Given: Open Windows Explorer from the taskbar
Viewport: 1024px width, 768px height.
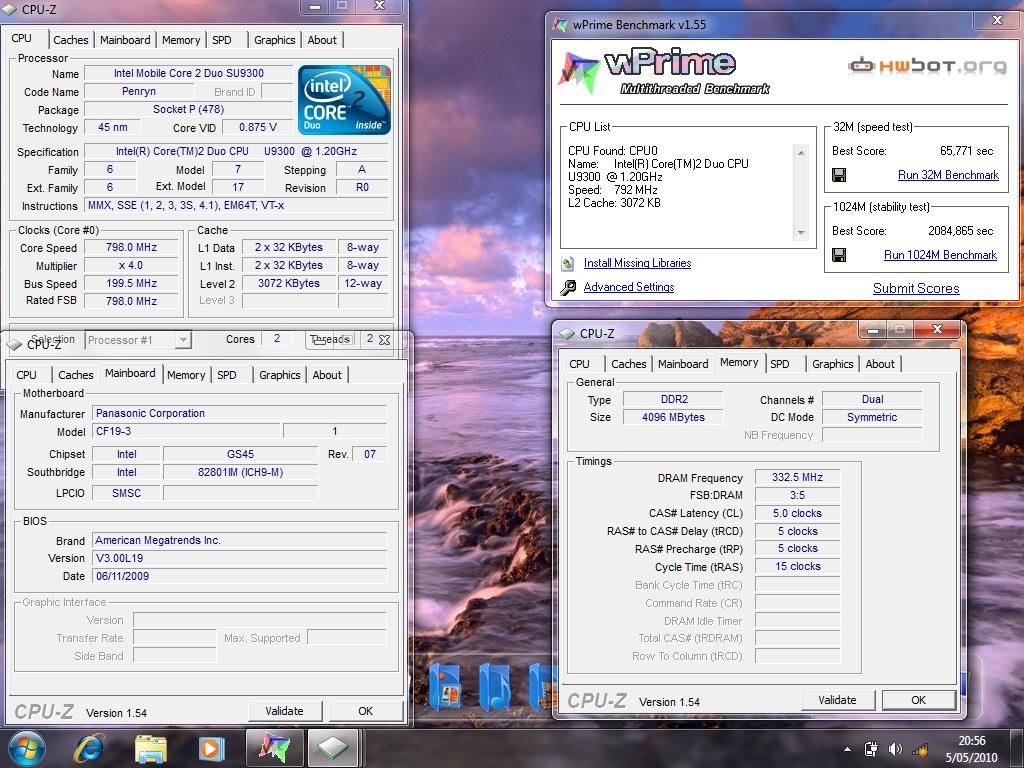Looking at the screenshot, I should click(x=151, y=748).
